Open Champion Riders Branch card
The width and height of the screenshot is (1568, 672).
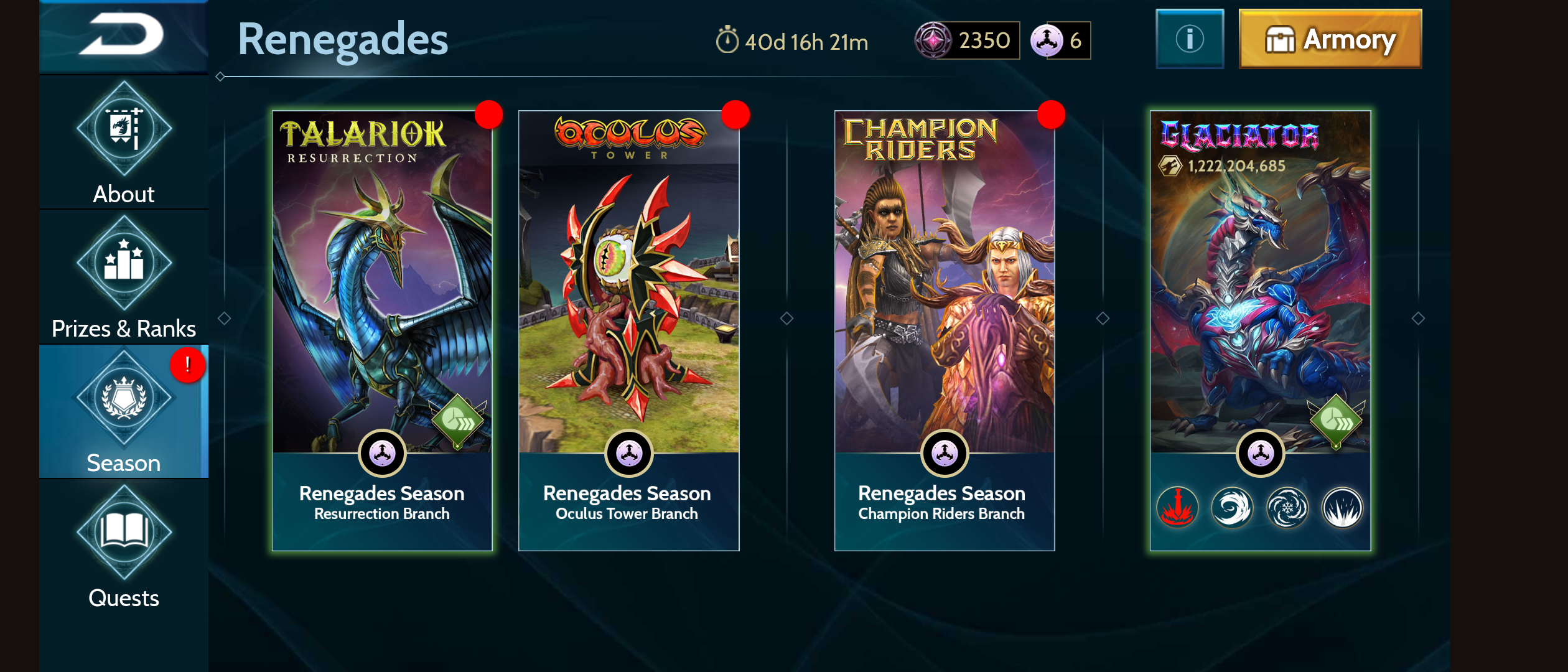[x=945, y=331]
